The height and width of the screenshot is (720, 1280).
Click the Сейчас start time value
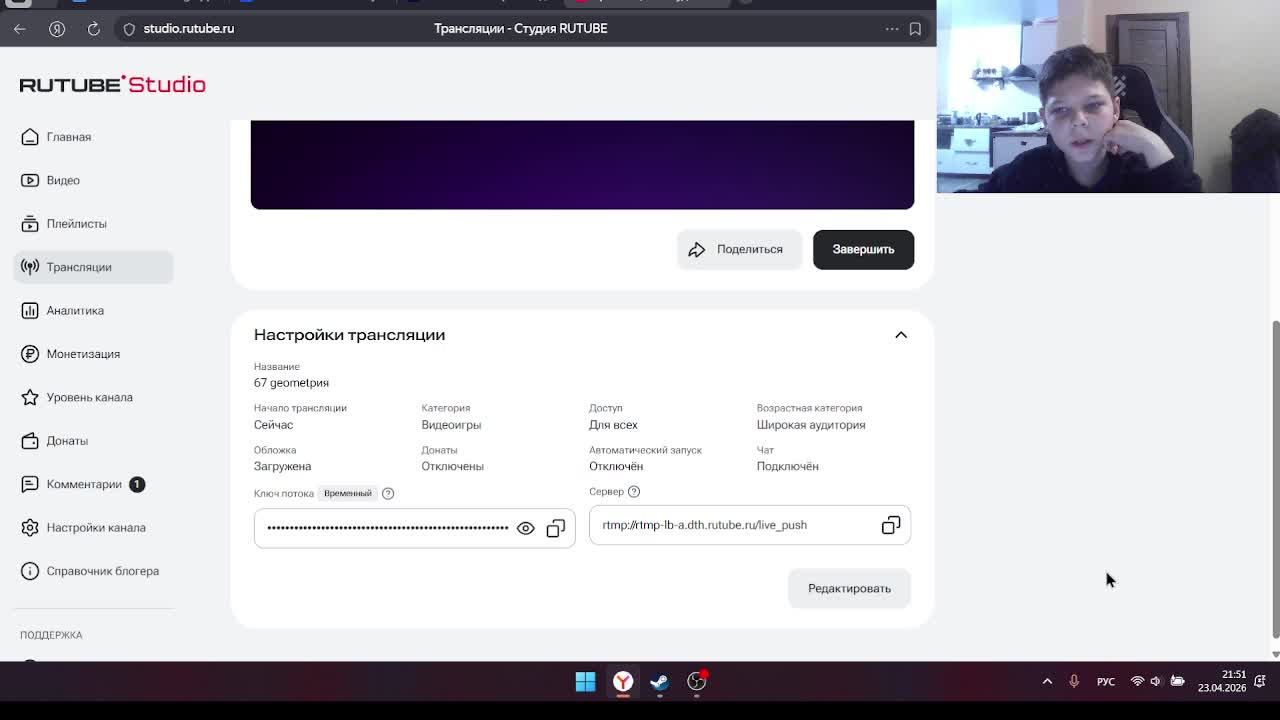click(x=273, y=425)
